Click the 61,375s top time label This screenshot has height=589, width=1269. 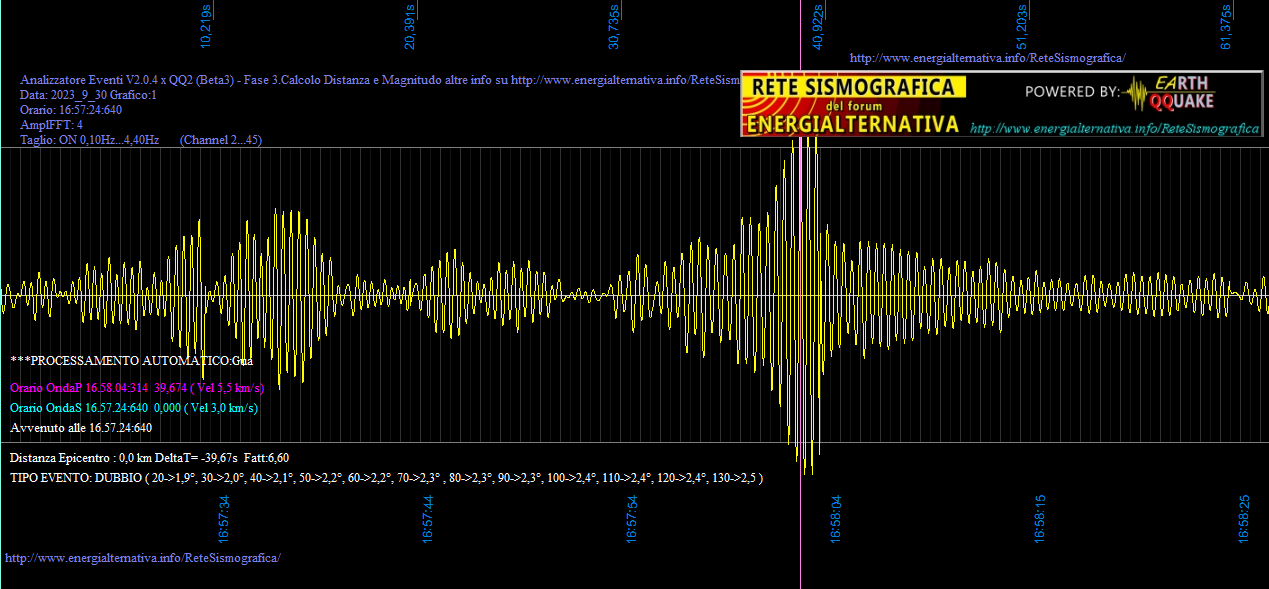click(x=1226, y=27)
